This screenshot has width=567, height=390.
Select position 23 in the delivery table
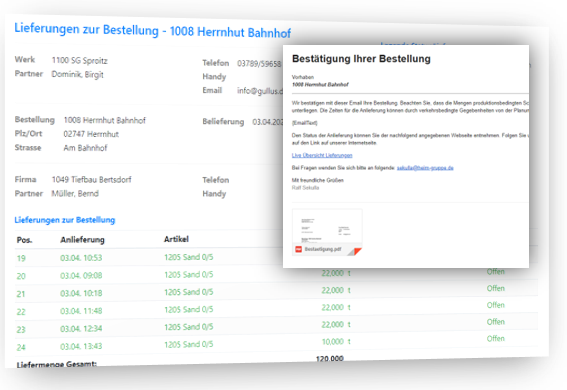[21, 330]
